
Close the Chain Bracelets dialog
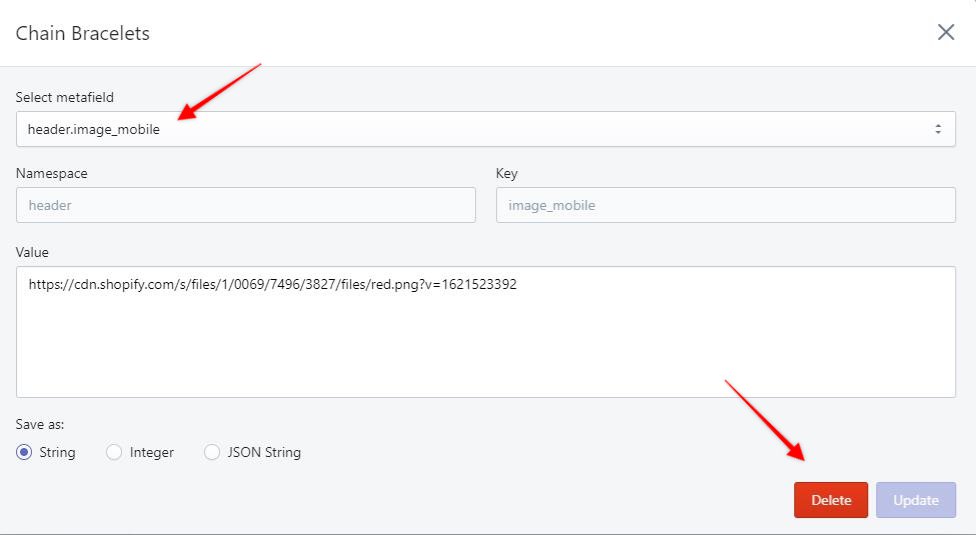click(945, 32)
